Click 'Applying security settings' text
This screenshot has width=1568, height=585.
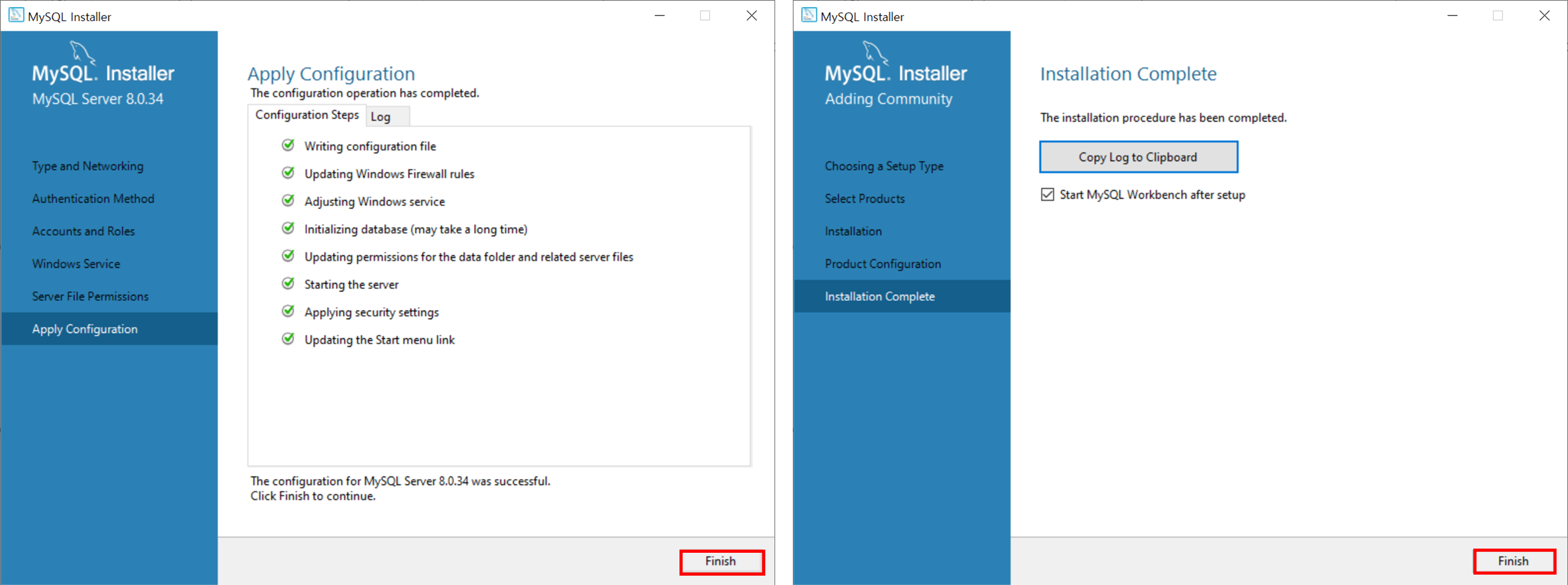click(x=371, y=313)
